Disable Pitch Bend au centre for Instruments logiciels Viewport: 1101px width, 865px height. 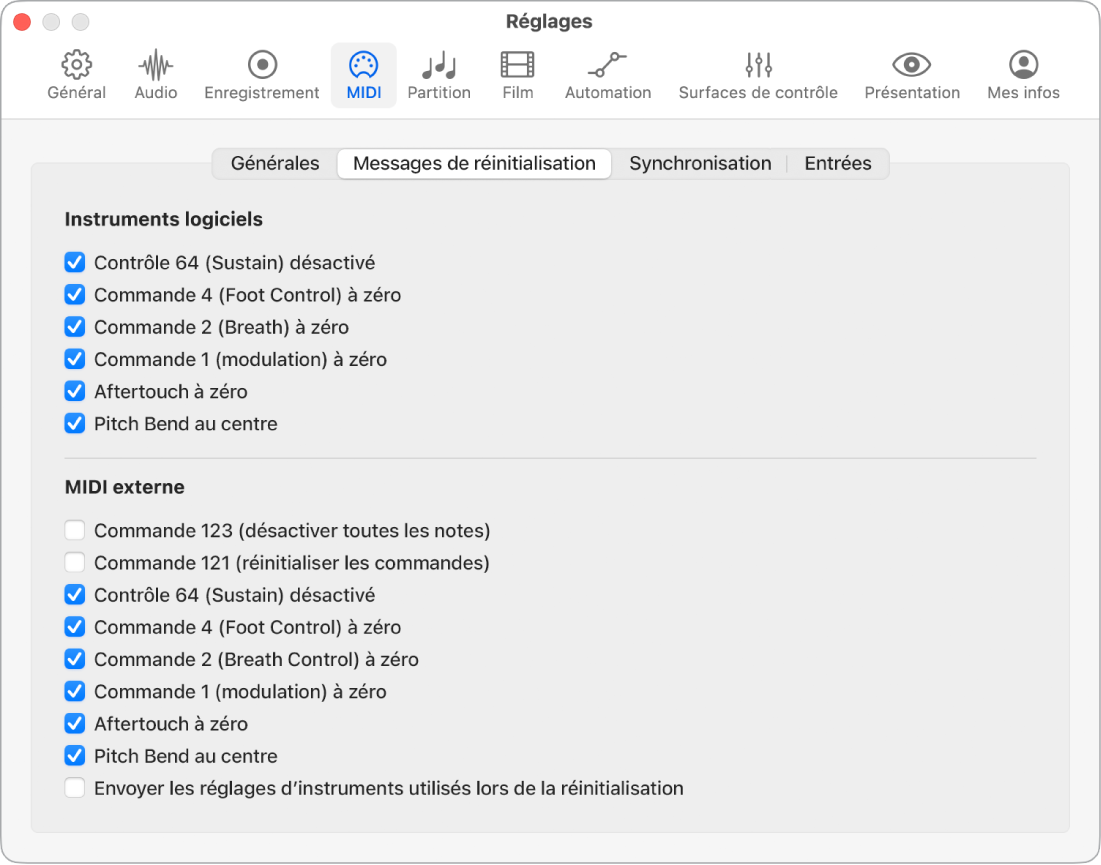(74, 423)
